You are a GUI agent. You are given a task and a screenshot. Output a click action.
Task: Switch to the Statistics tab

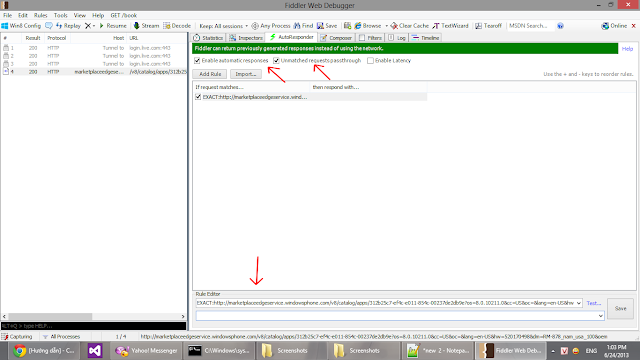tap(208, 38)
